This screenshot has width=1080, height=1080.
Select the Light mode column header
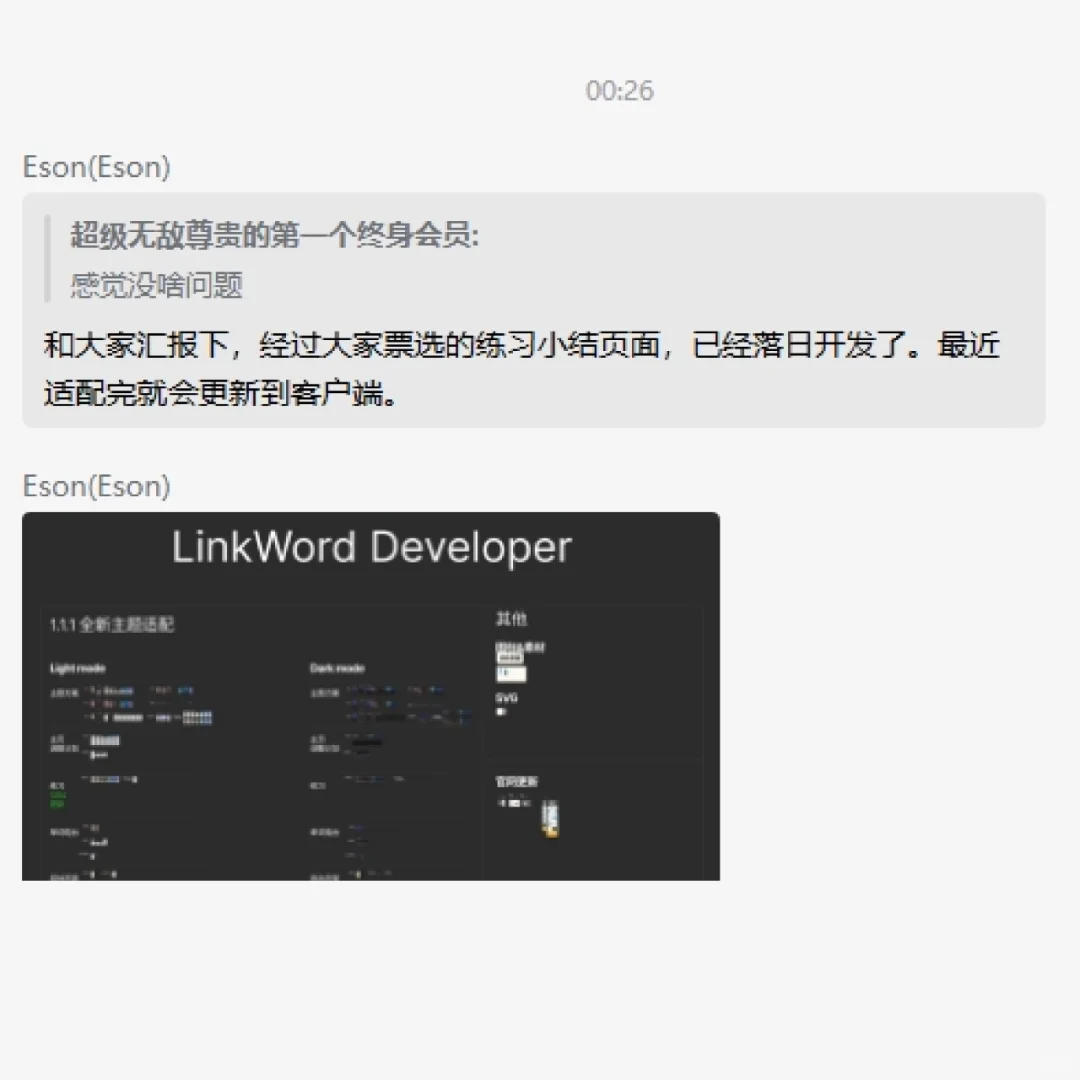(79, 668)
